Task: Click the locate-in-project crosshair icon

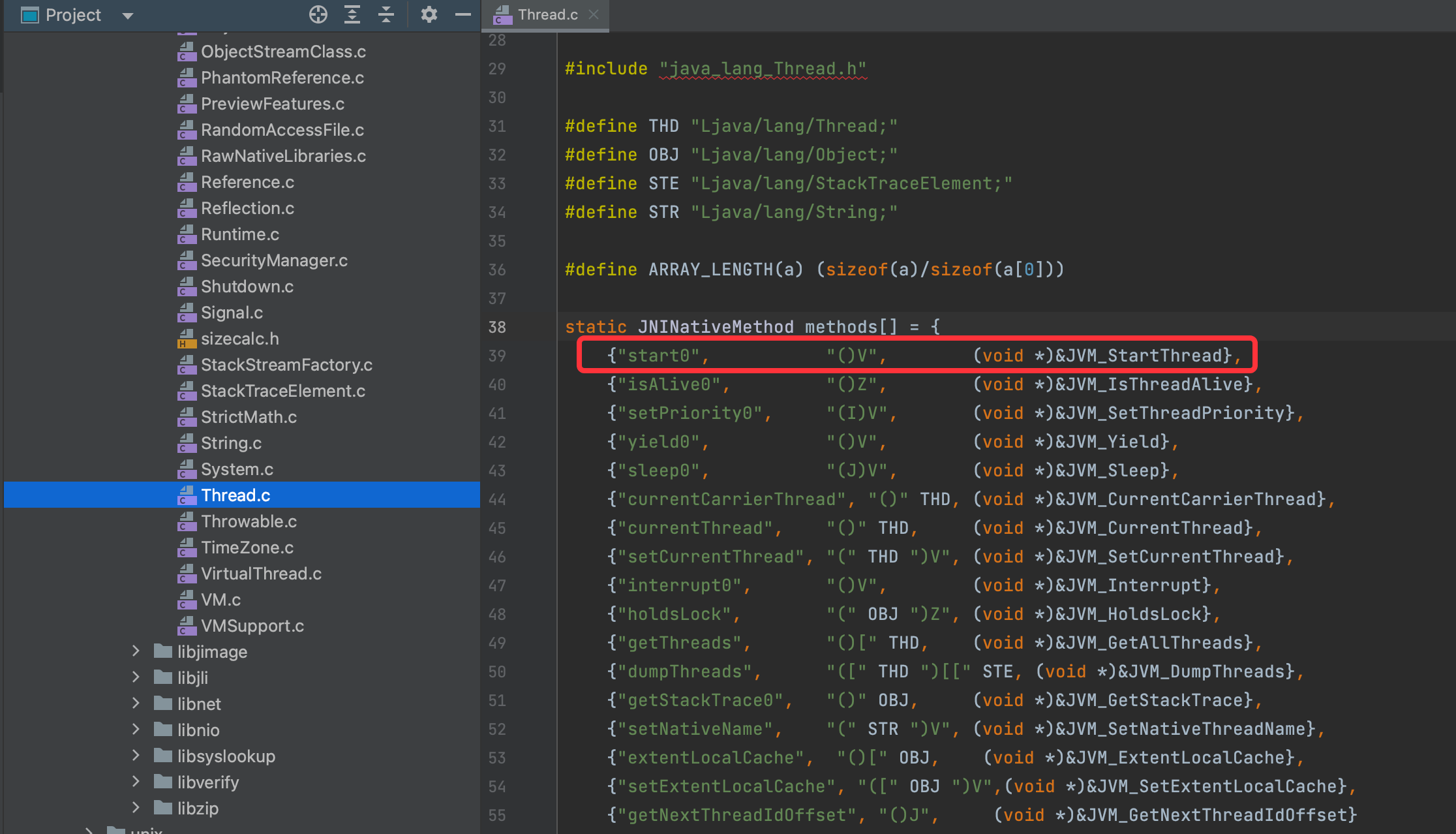Action: [x=318, y=14]
